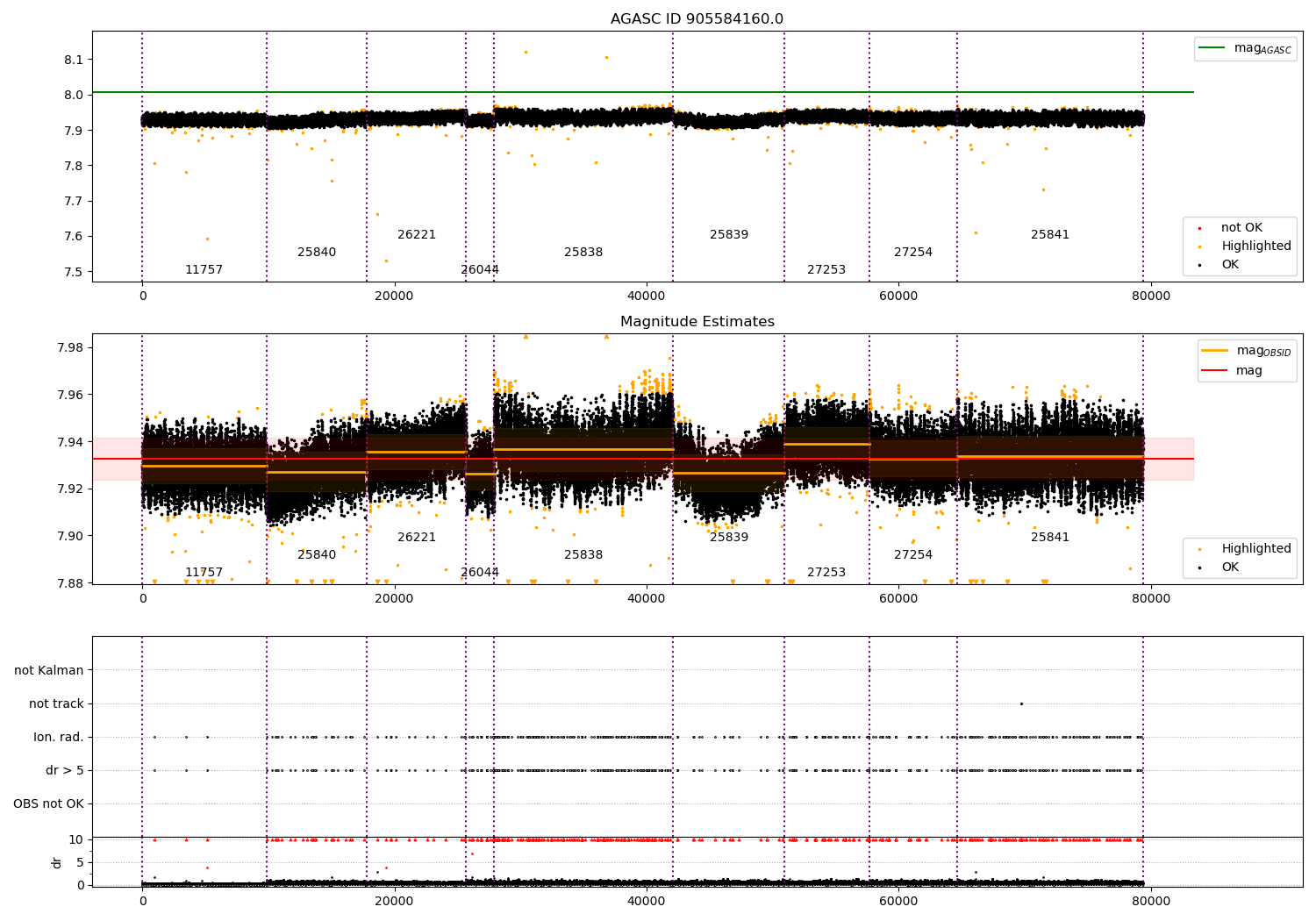
Task: Click obsid label 25839 in the AGASC ID plot
Action: click(x=729, y=234)
